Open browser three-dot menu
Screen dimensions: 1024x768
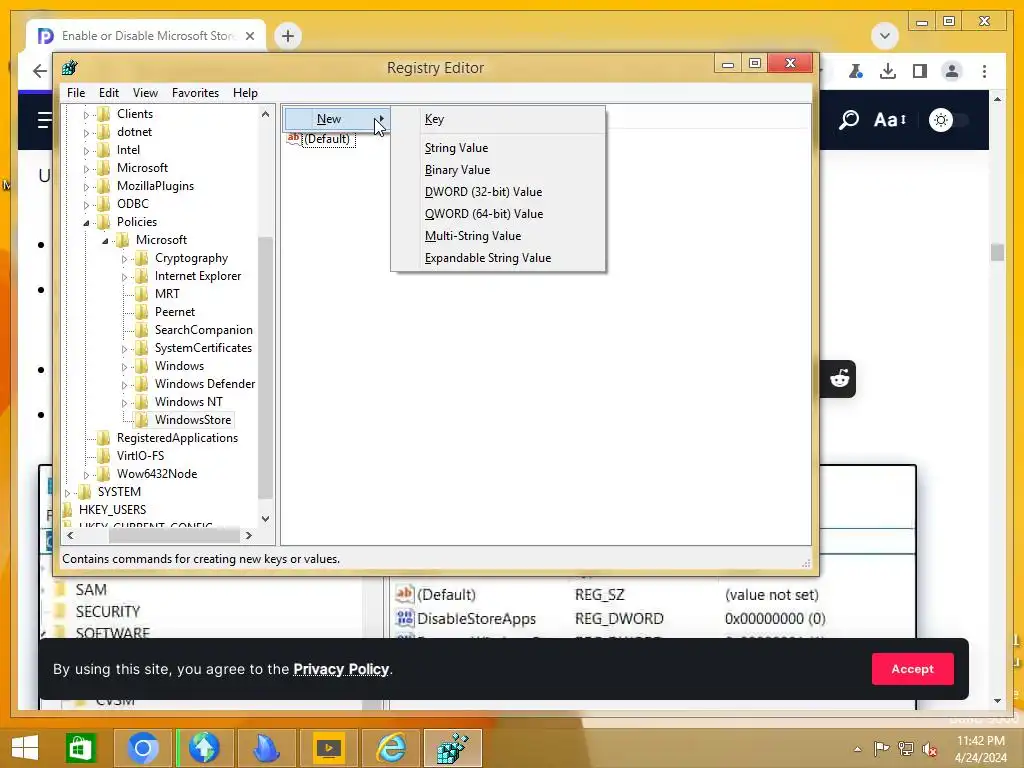(984, 71)
